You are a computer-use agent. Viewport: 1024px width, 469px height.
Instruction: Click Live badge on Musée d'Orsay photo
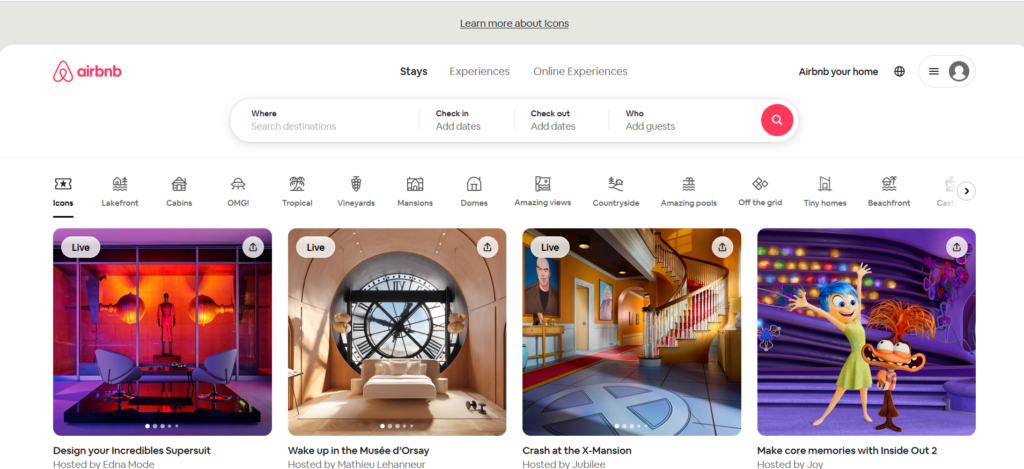click(315, 248)
